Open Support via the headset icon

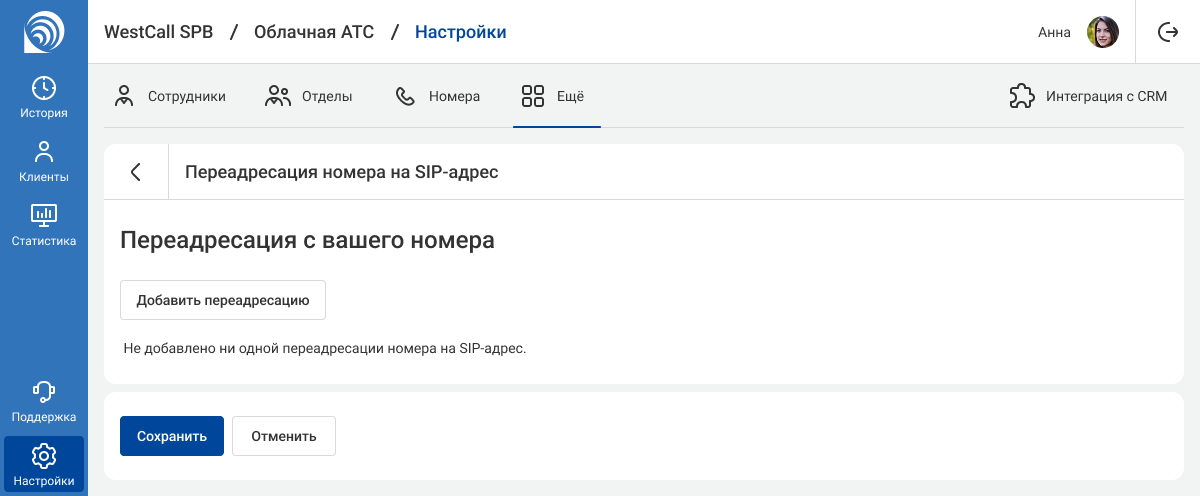click(x=44, y=391)
